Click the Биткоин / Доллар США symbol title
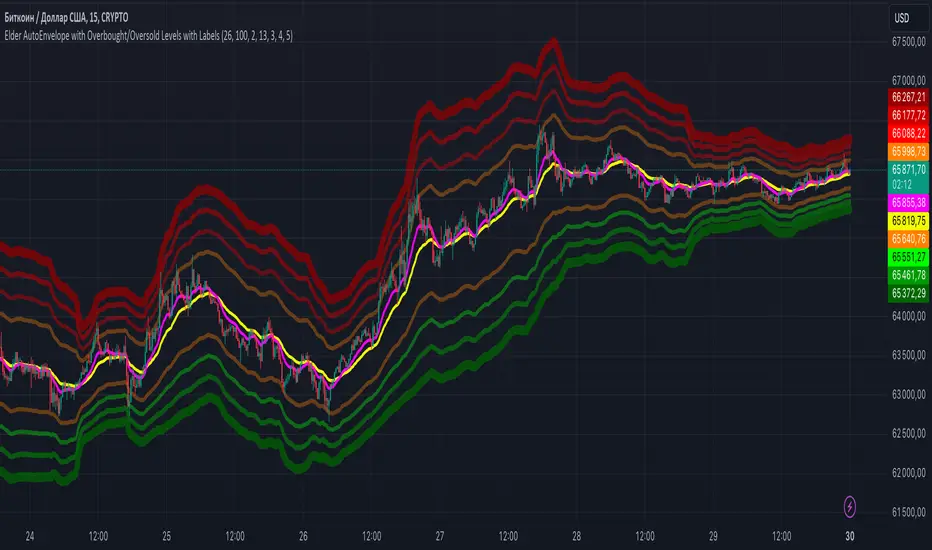The width and height of the screenshot is (932, 550). coord(66,18)
